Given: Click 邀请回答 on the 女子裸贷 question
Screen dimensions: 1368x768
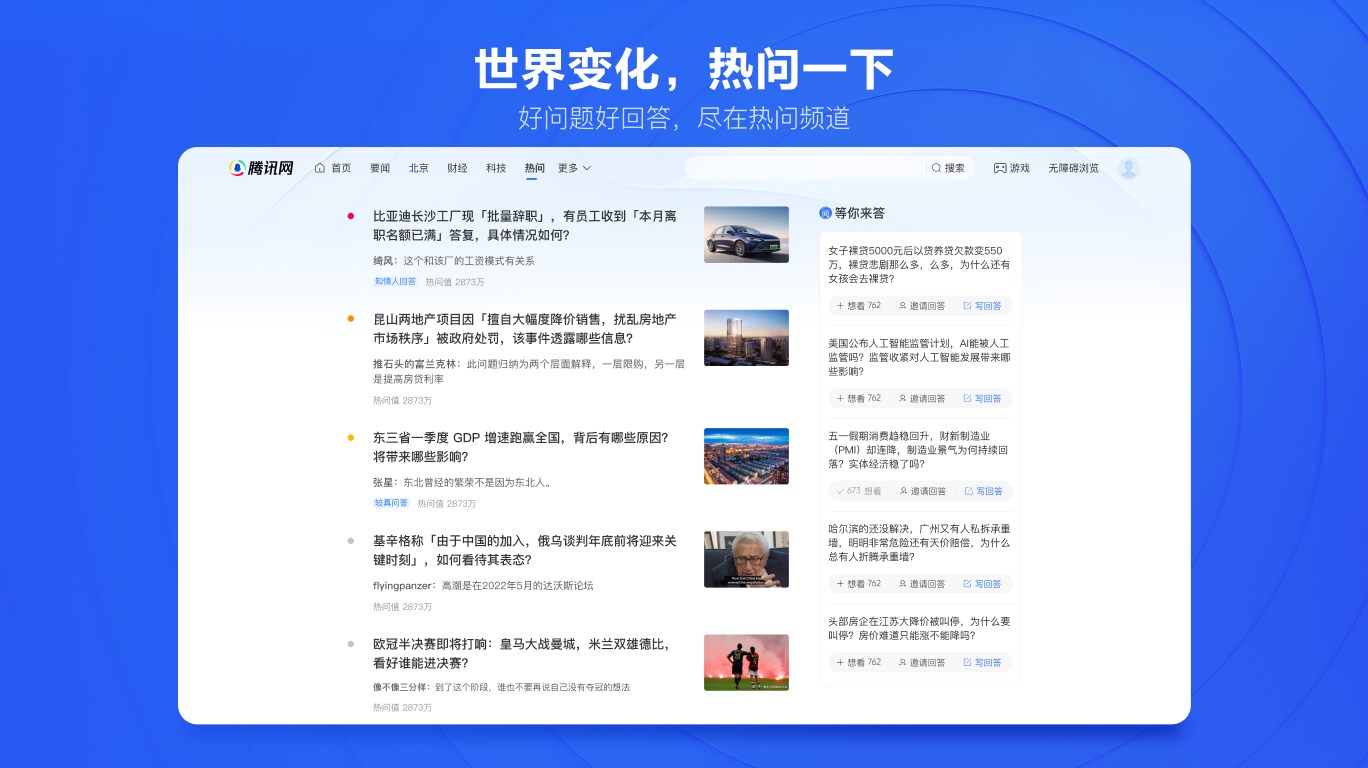Looking at the screenshot, I should [922, 305].
